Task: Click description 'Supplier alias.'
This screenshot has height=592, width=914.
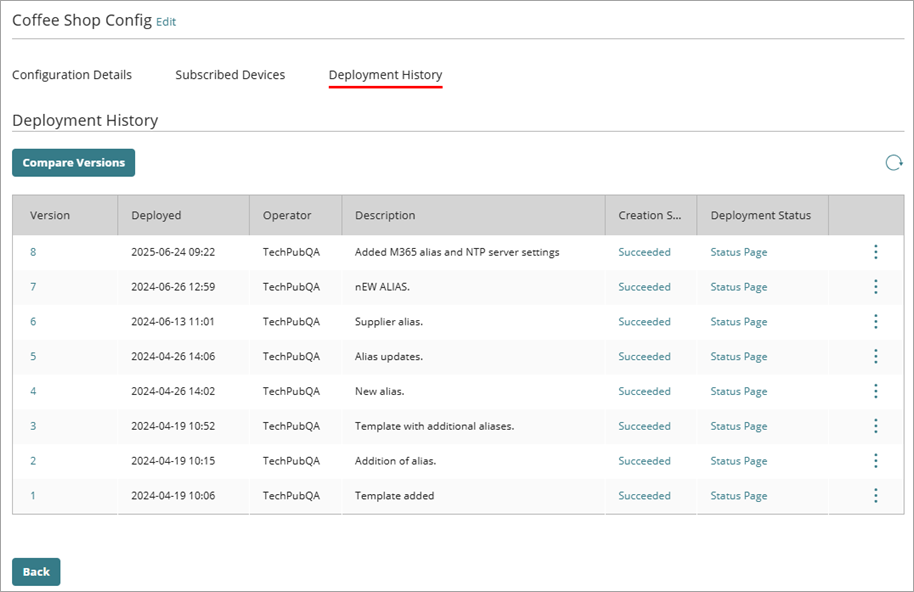Action: pos(389,322)
